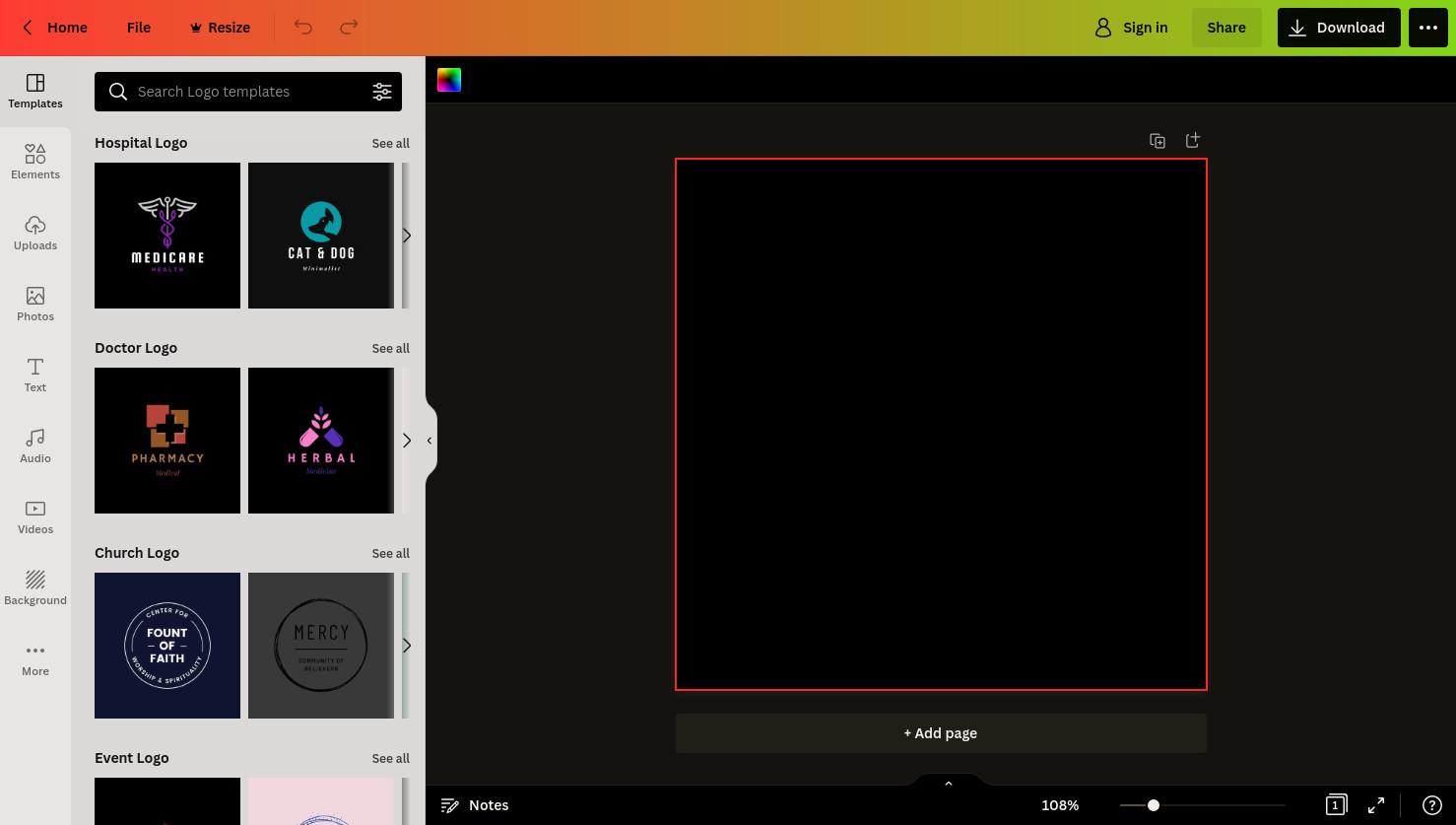The width and height of the screenshot is (1456, 825).
Task: Open the three-dot more menu in header
Action: [1428, 28]
